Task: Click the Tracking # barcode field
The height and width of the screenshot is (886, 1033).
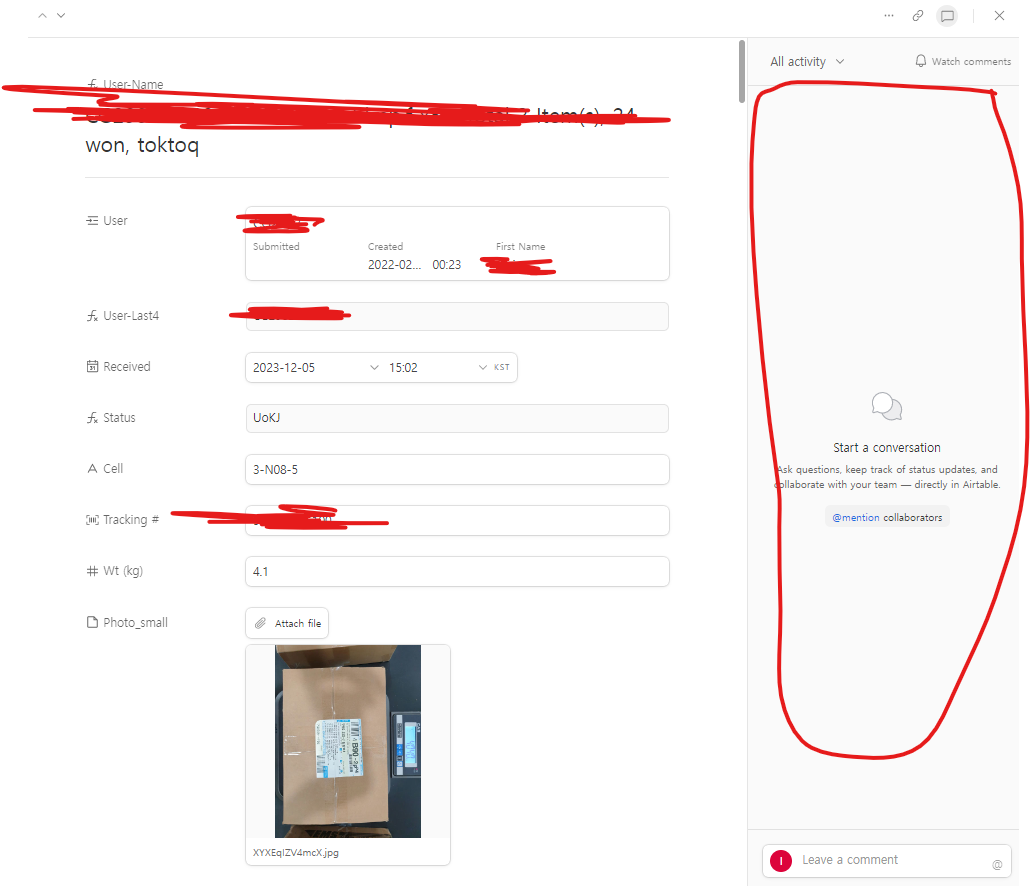Action: point(457,520)
